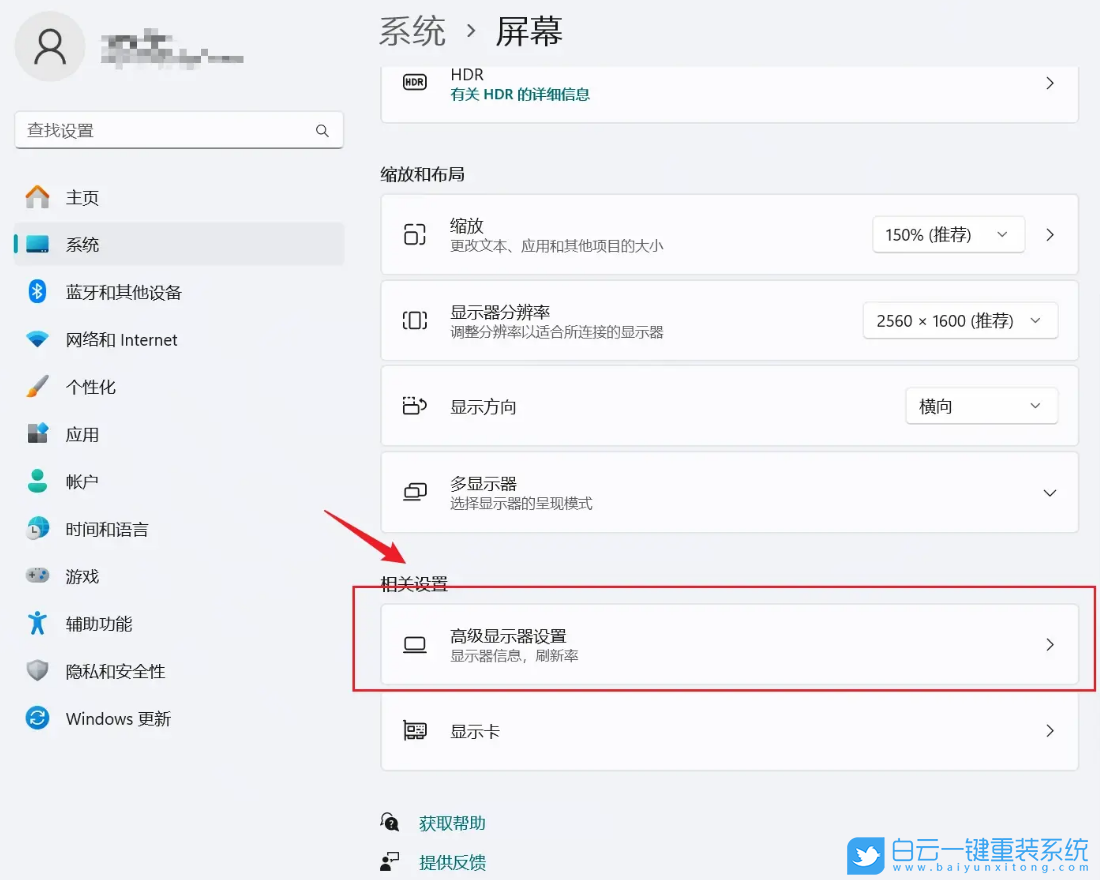The image size is (1100, 880).
Task: Click the 提供反馈 link
Action: point(452,862)
